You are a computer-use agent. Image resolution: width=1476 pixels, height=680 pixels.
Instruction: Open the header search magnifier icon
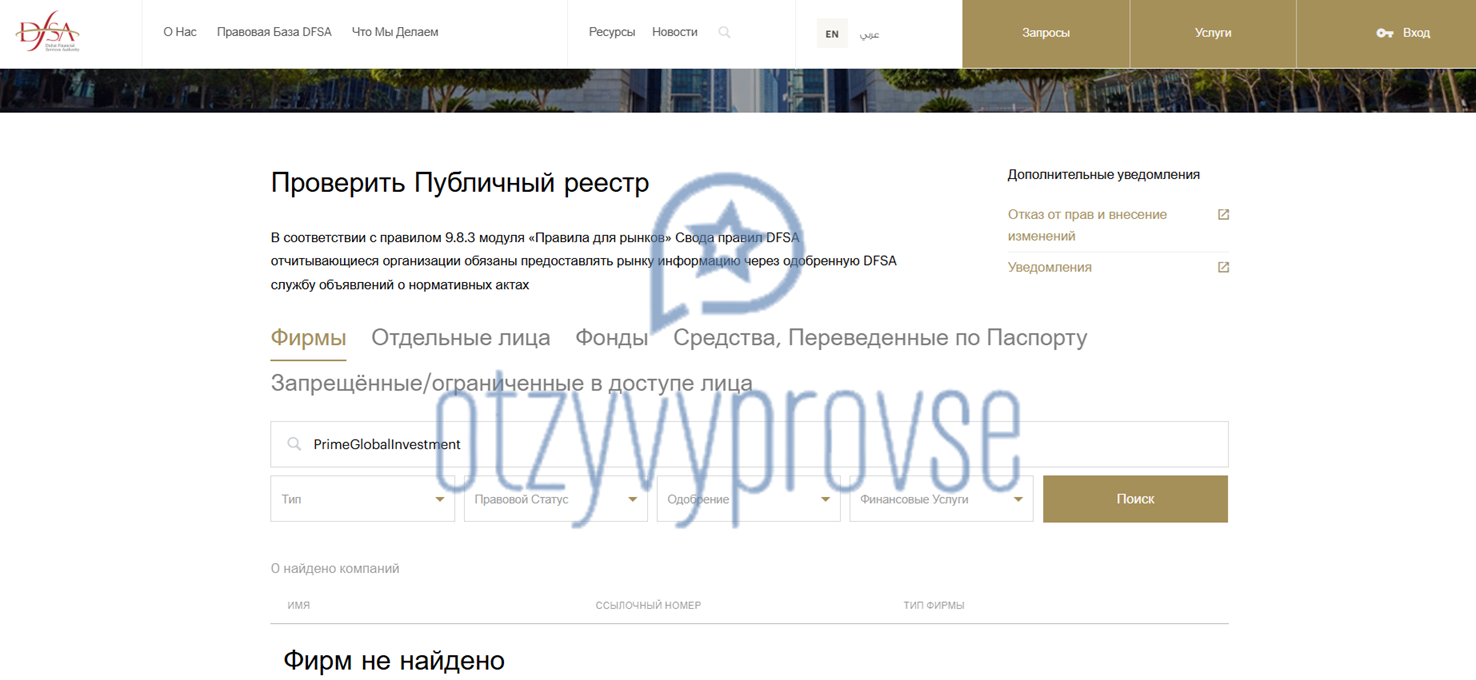click(x=724, y=33)
